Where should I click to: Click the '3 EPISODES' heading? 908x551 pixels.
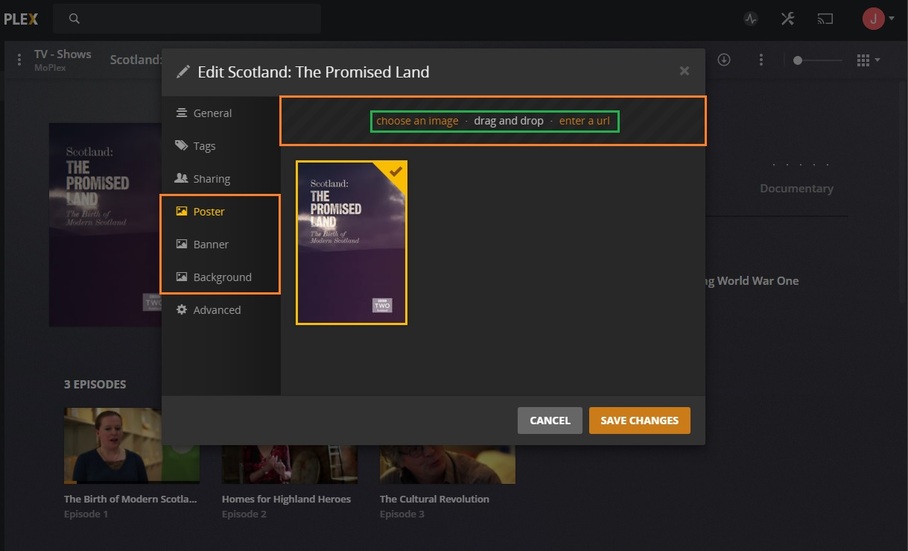click(95, 384)
